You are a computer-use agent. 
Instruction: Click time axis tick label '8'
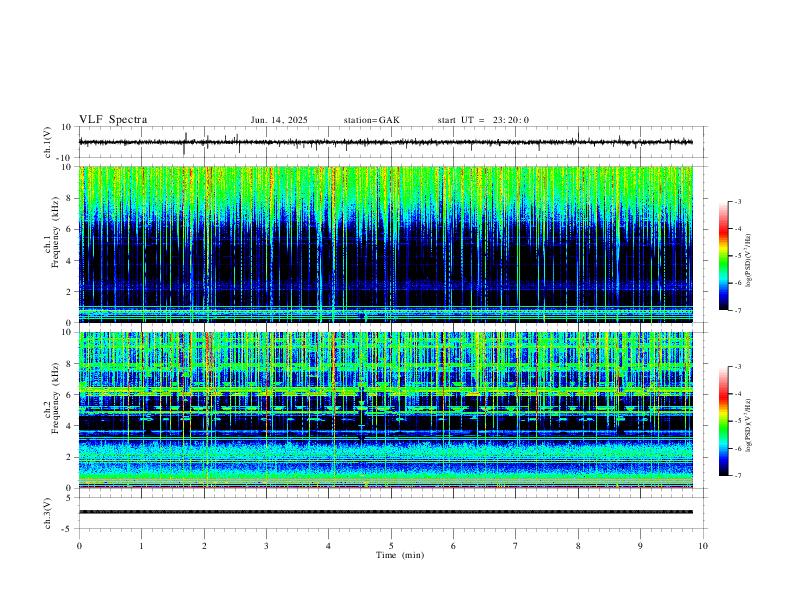(578, 546)
